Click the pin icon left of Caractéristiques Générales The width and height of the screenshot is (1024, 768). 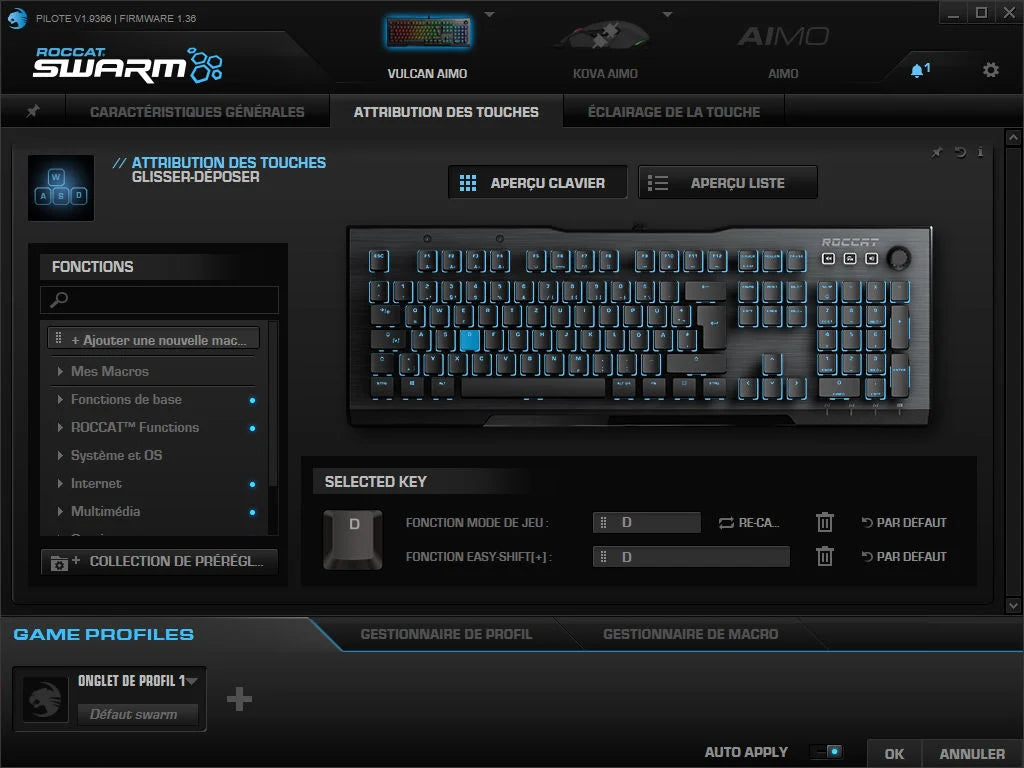click(x=33, y=111)
